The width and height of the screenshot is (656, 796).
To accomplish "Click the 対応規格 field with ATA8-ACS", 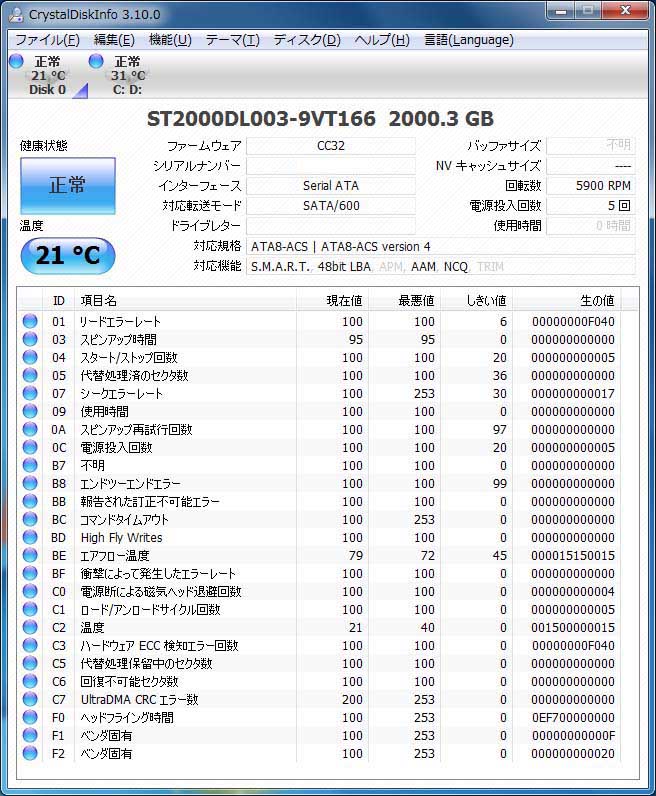I will (441, 246).
